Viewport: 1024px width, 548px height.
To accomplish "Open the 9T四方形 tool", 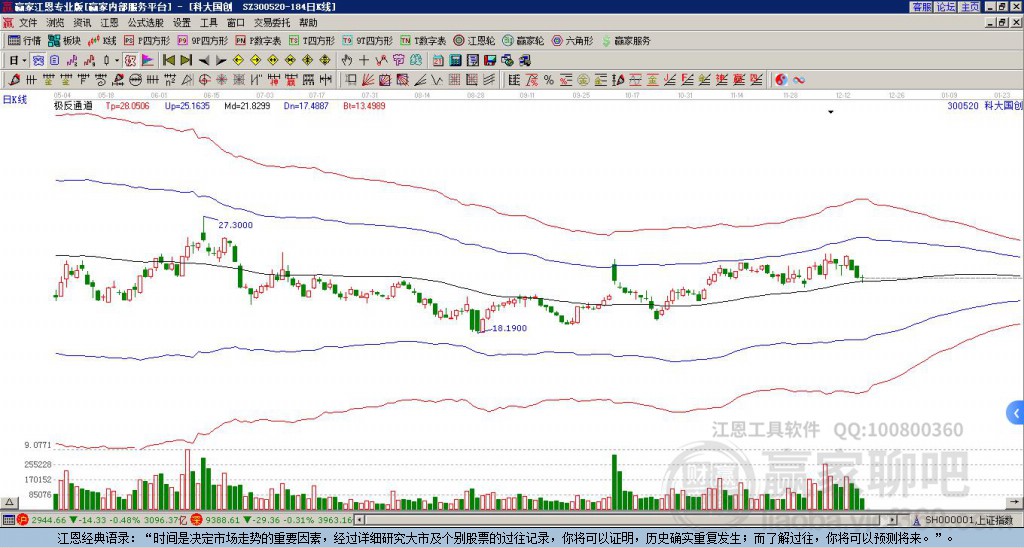I will [367, 41].
